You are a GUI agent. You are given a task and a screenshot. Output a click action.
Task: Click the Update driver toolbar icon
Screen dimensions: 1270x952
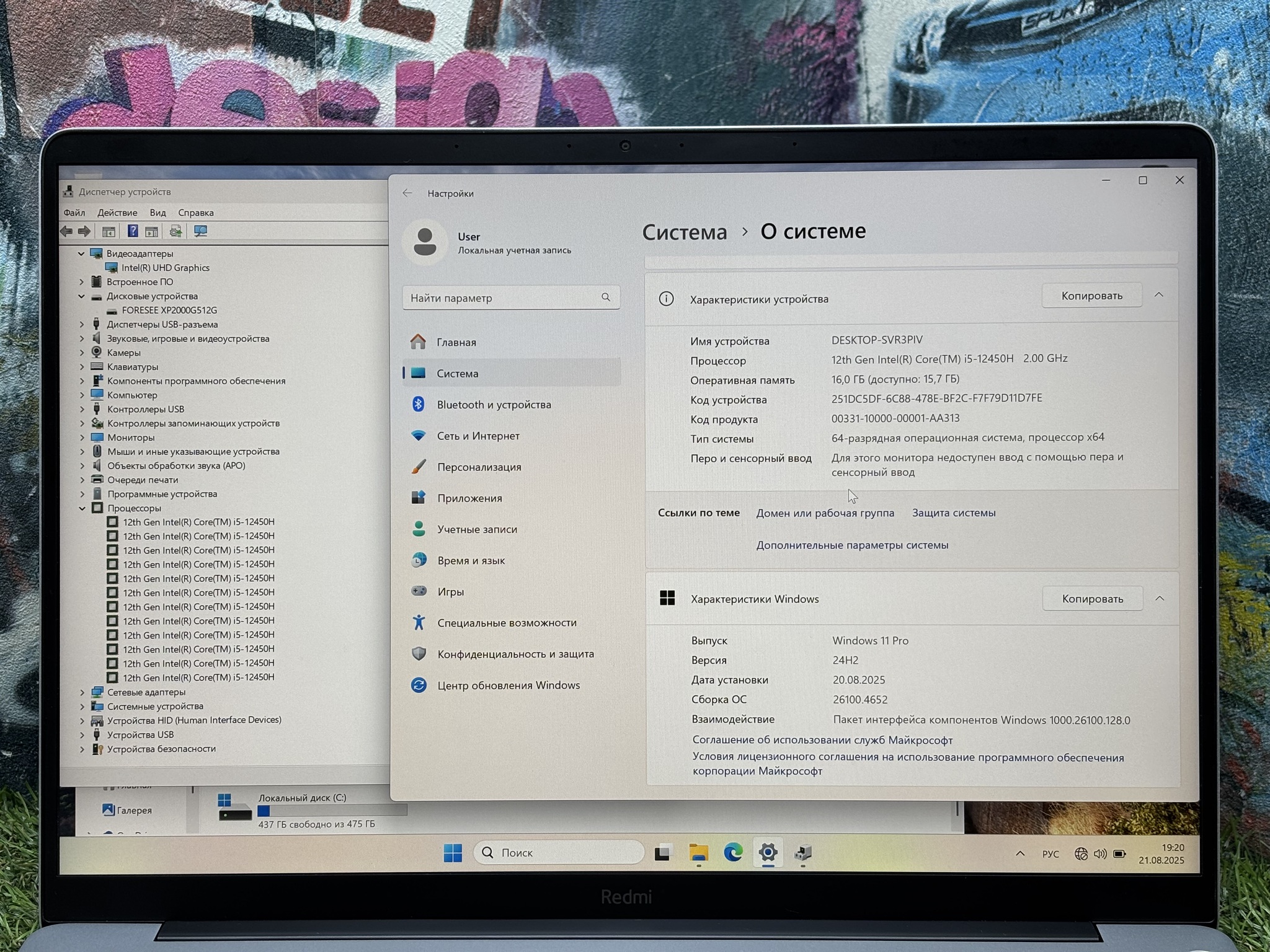tap(175, 231)
